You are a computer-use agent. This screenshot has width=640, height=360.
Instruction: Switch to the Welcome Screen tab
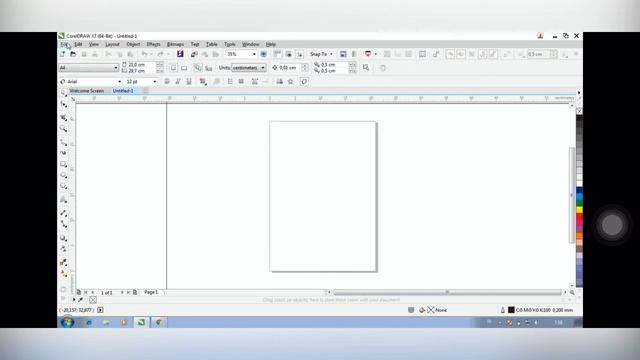[x=87, y=91]
